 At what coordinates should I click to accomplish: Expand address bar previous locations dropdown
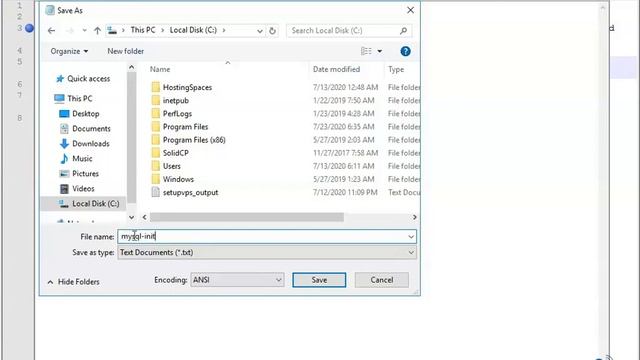coord(260,31)
